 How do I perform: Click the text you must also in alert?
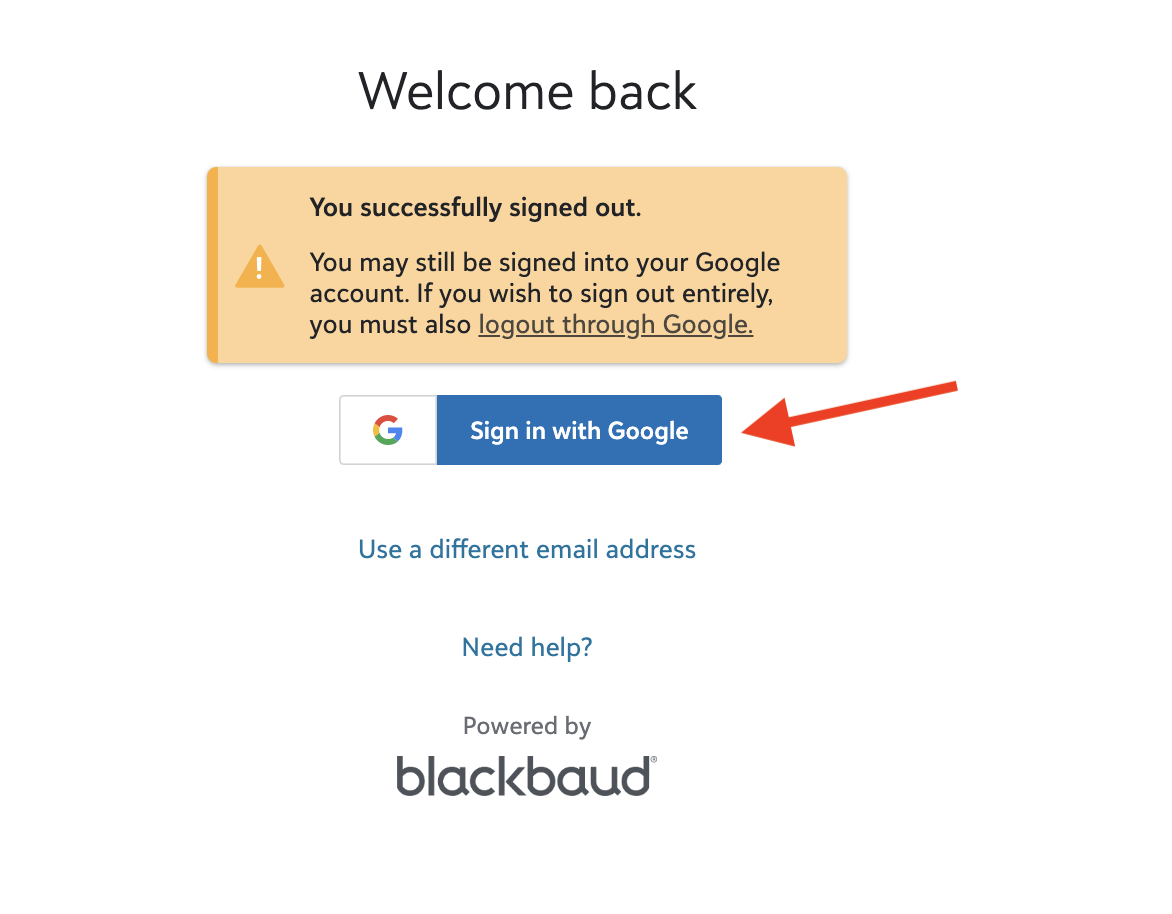tap(390, 324)
